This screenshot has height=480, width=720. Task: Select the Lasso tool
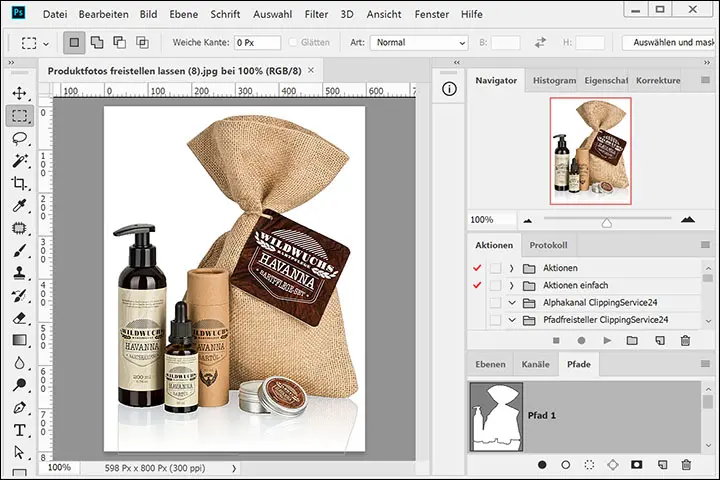click(x=19, y=138)
